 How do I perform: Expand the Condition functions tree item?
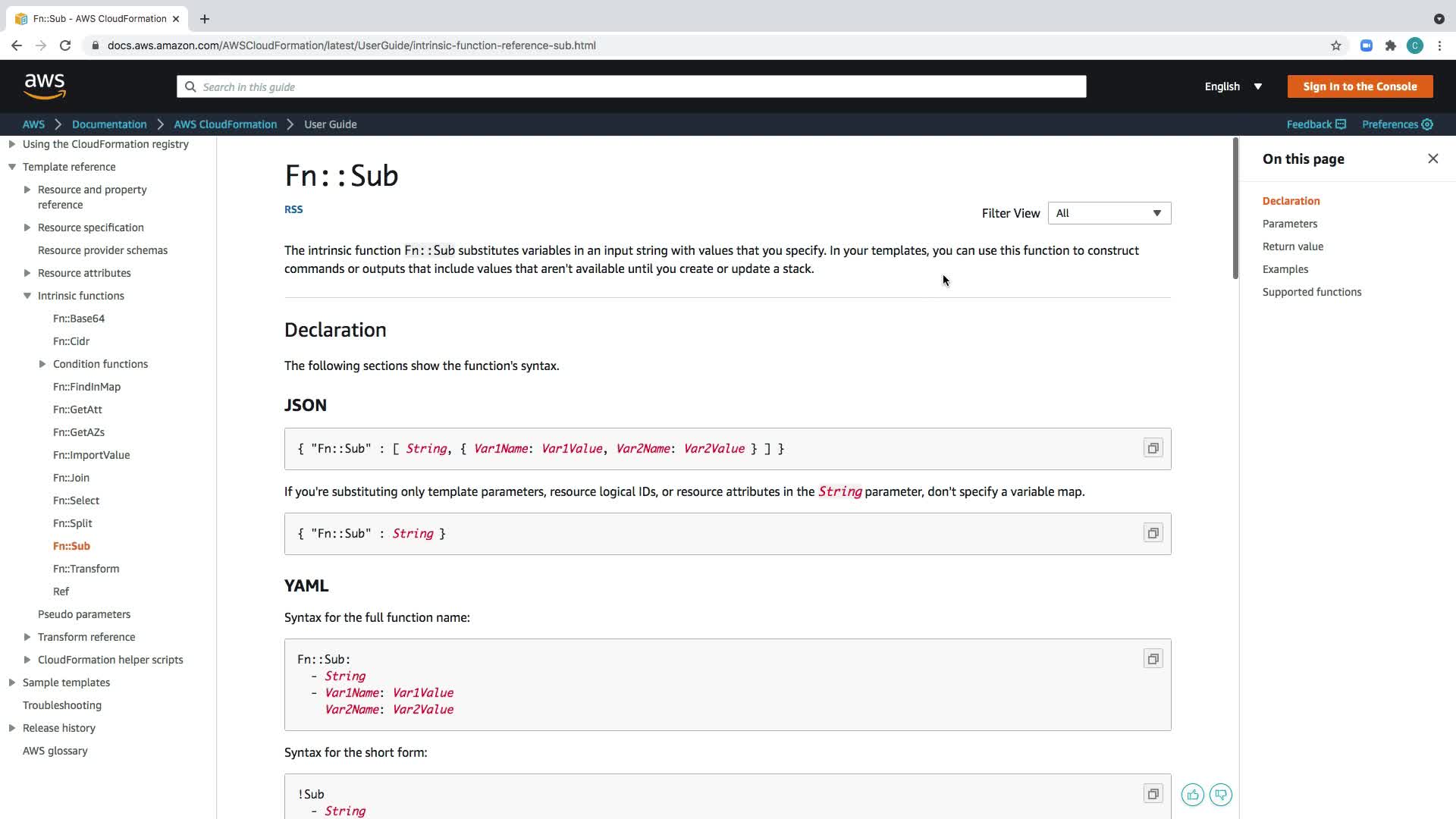(x=42, y=364)
